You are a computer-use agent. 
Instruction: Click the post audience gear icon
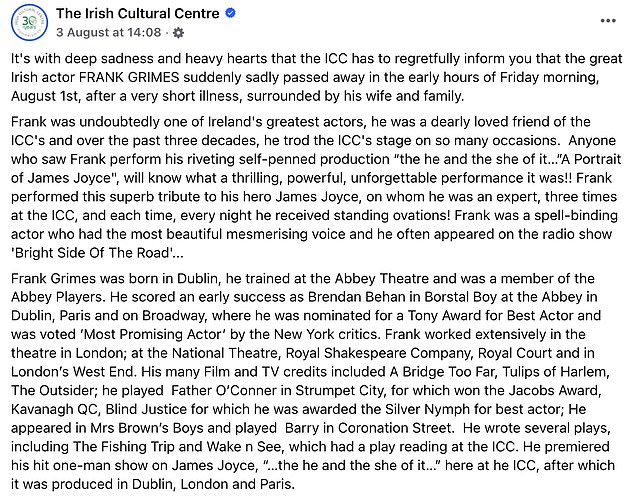178,32
